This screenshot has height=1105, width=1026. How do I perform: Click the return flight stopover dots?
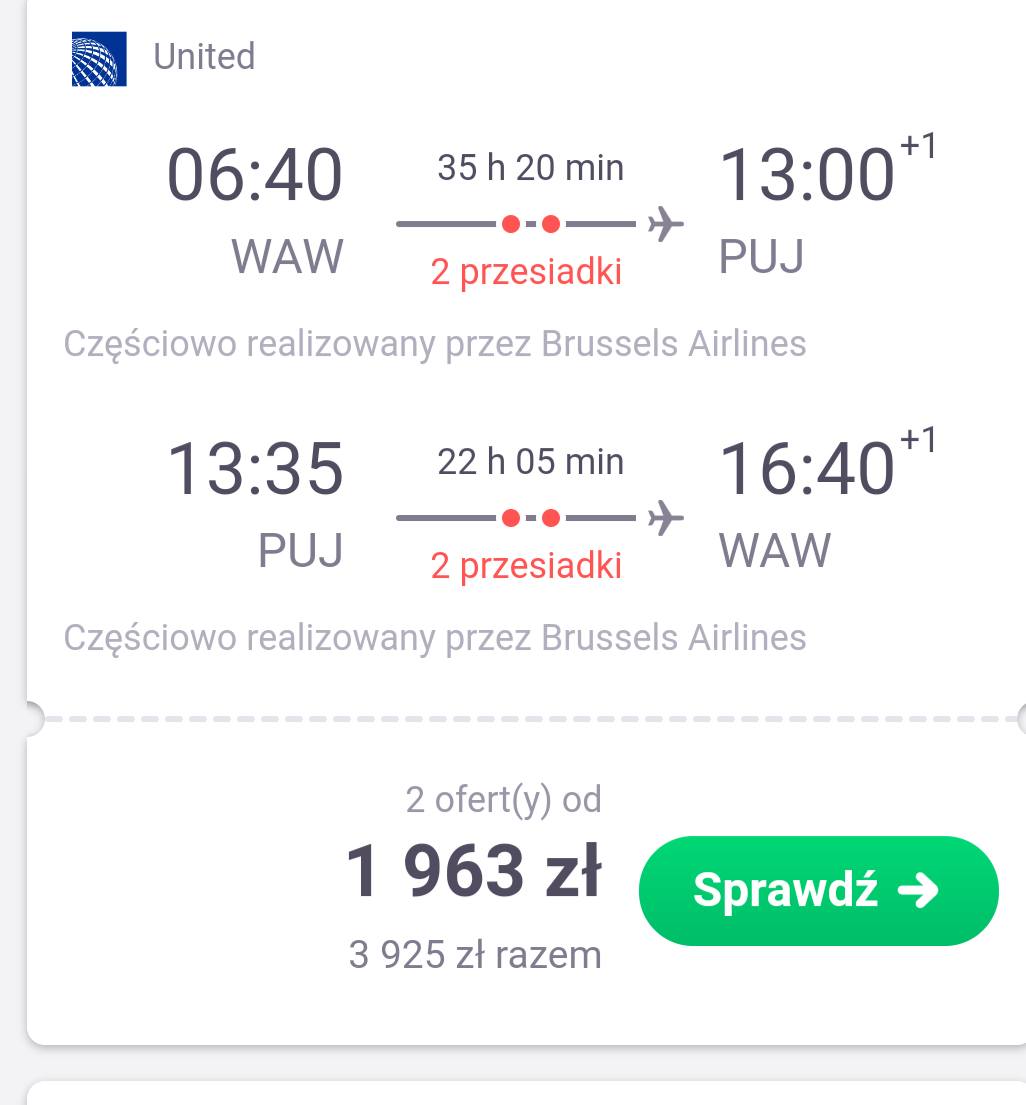(x=531, y=519)
